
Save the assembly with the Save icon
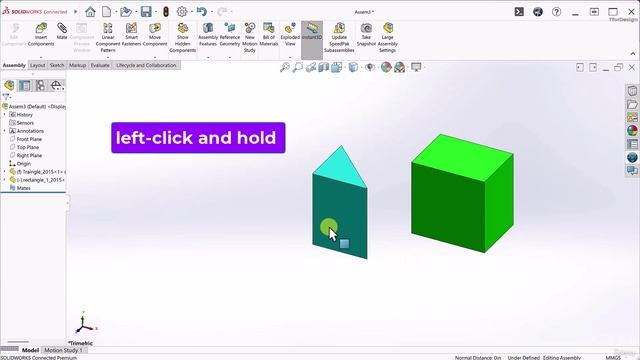pyautogui.click(x=146, y=12)
